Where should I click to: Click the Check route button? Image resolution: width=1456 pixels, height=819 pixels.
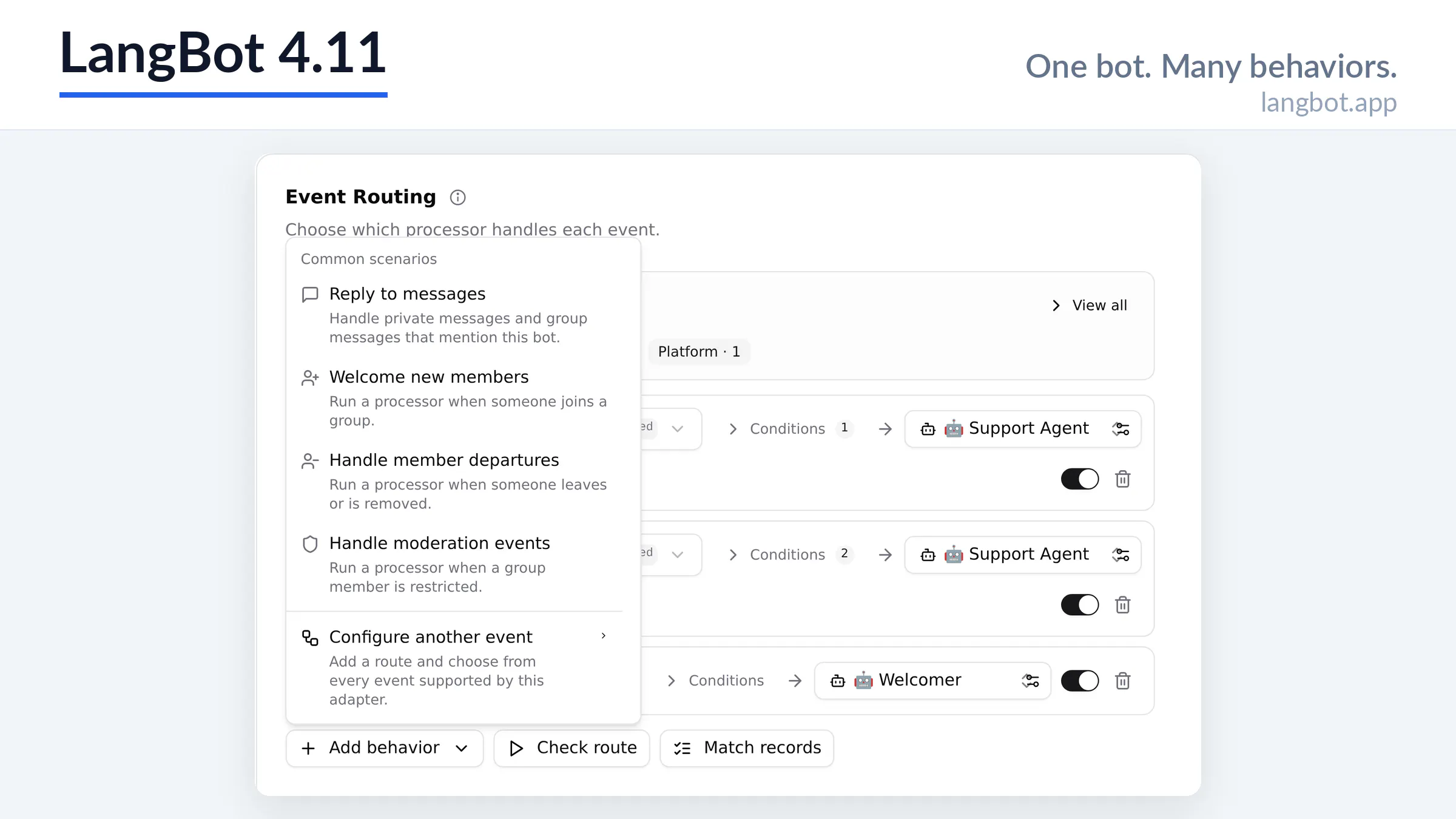coord(572,748)
